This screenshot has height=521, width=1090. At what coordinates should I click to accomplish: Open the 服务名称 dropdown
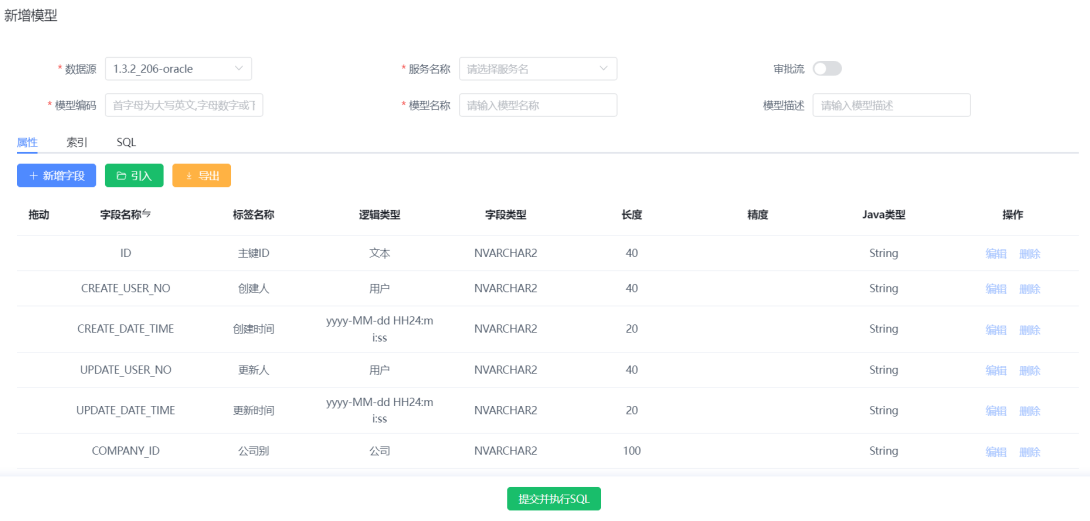point(538,68)
